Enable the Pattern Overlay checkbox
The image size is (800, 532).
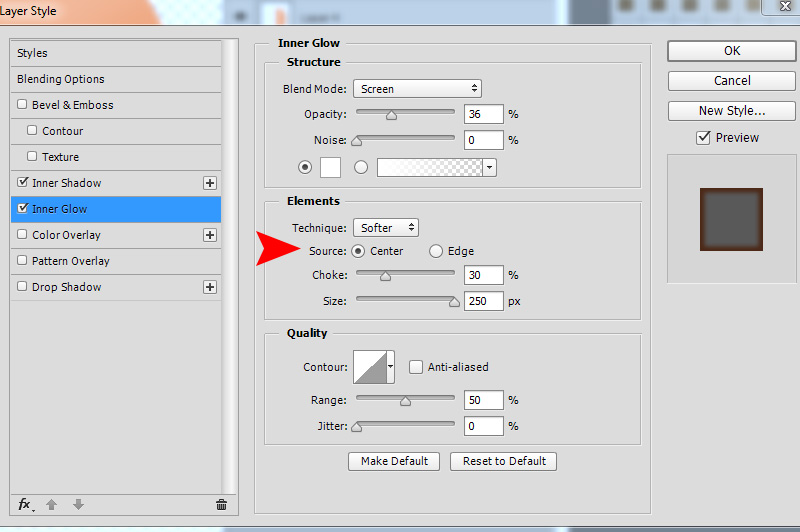pyautogui.click(x=22, y=261)
